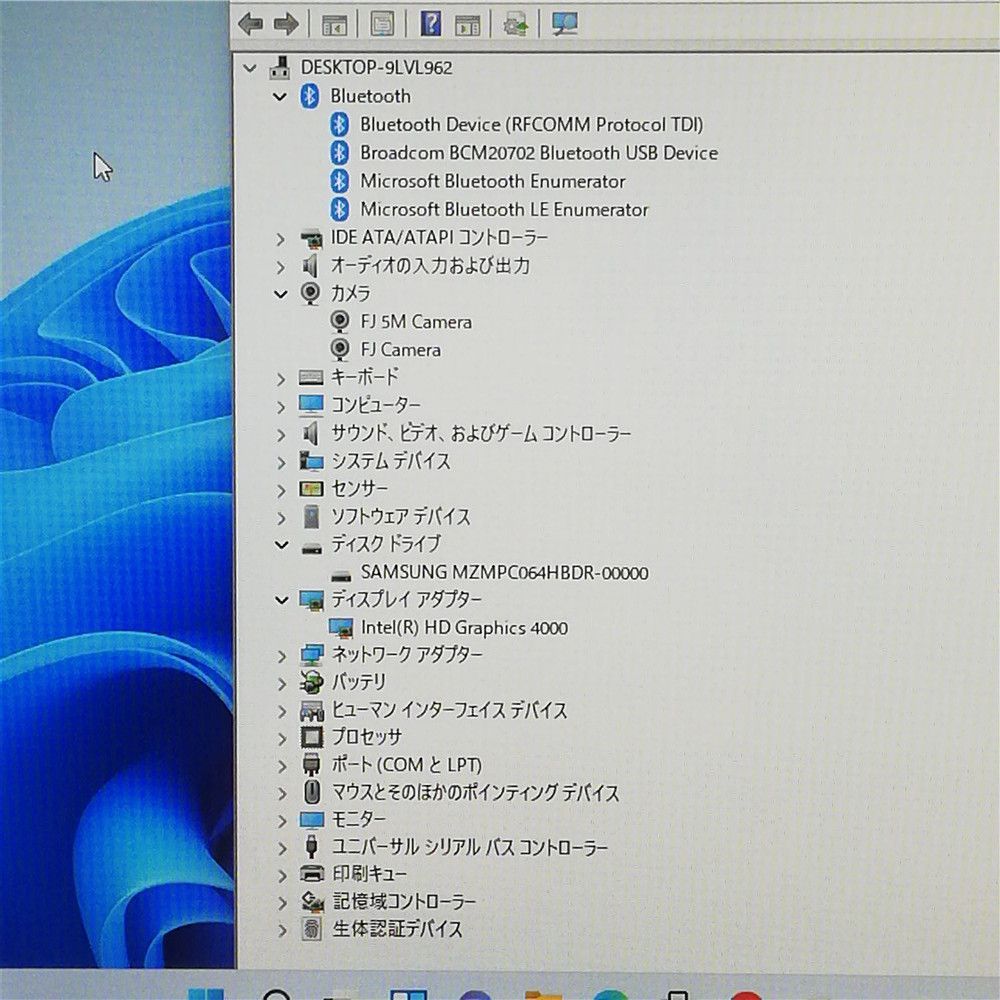Click the action pane toggle toolbar icon

[467, 25]
